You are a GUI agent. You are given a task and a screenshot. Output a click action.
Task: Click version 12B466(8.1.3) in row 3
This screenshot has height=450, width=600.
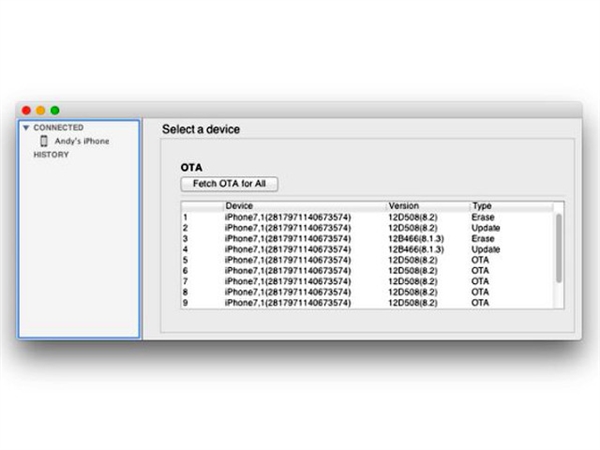(416, 239)
